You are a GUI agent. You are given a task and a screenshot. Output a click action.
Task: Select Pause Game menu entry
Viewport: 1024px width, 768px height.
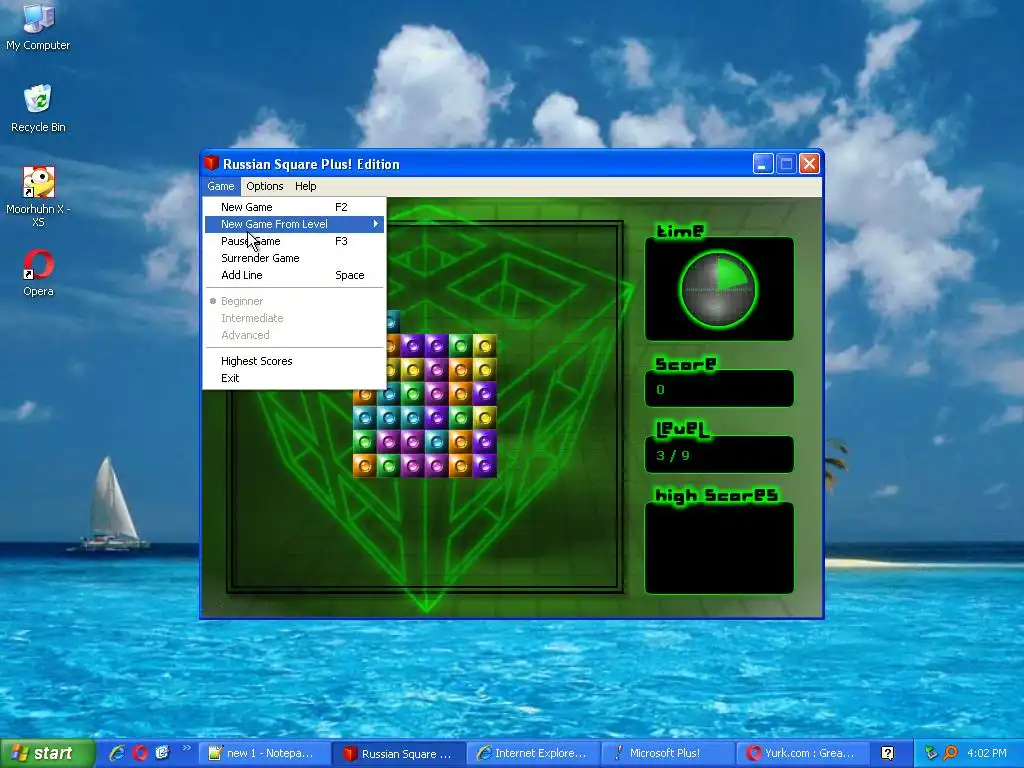pos(294,241)
